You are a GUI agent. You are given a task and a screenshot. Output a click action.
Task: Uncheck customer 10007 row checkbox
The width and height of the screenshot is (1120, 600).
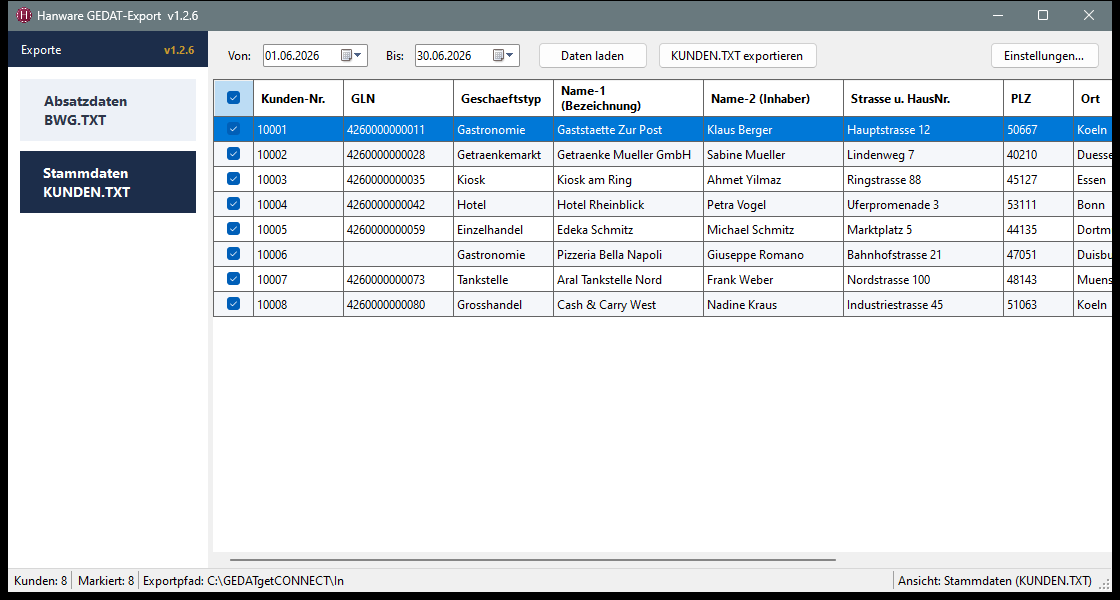[x=234, y=279]
